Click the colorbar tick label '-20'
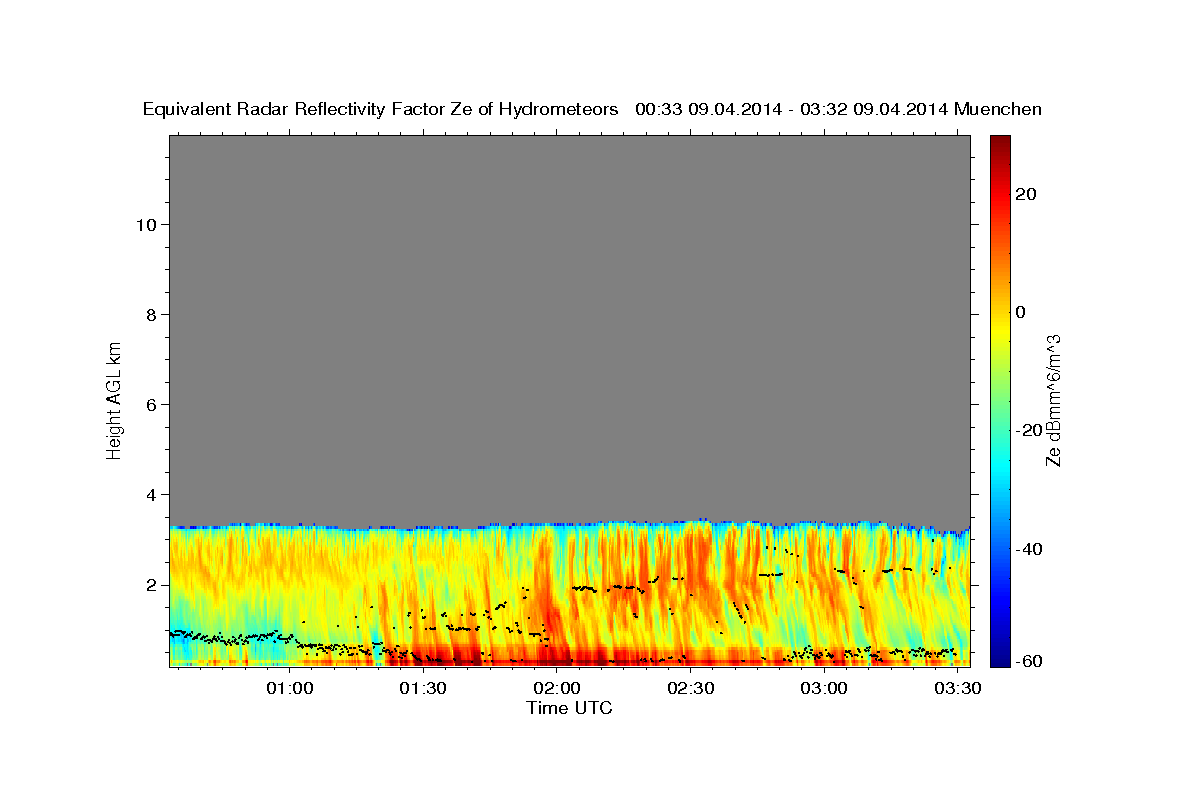Viewport: 1200px width, 800px height. coord(1028,430)
